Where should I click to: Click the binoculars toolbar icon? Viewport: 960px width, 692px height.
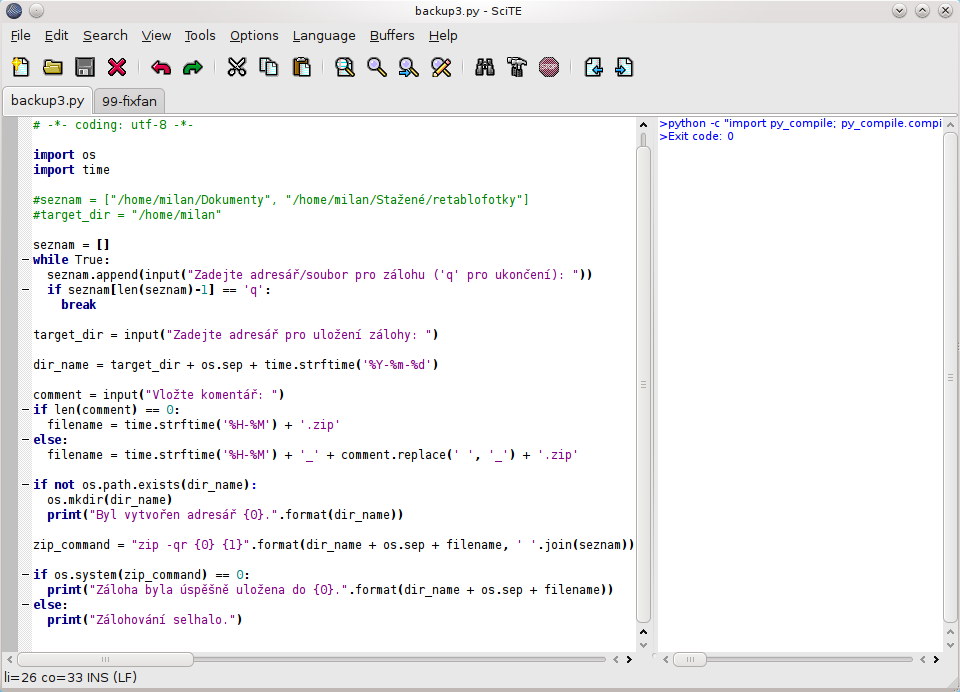pos(485,67)
